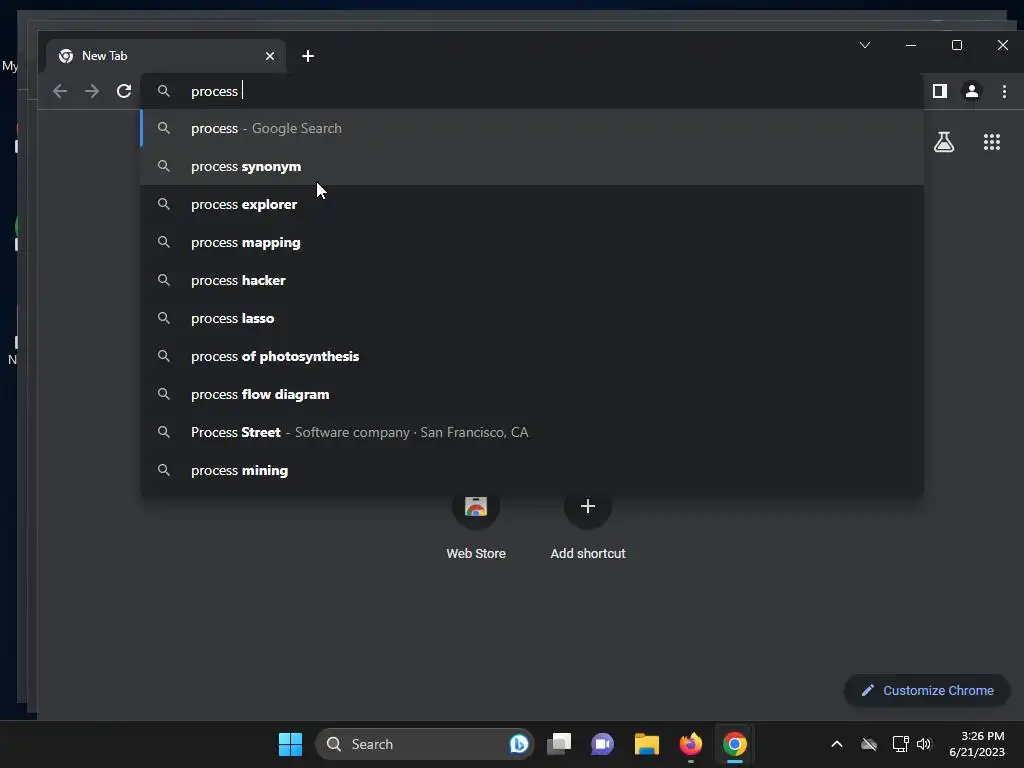Pick the process mining suggestion
The height and width of the screenshot is (768, 1024).
pos(532,470)
